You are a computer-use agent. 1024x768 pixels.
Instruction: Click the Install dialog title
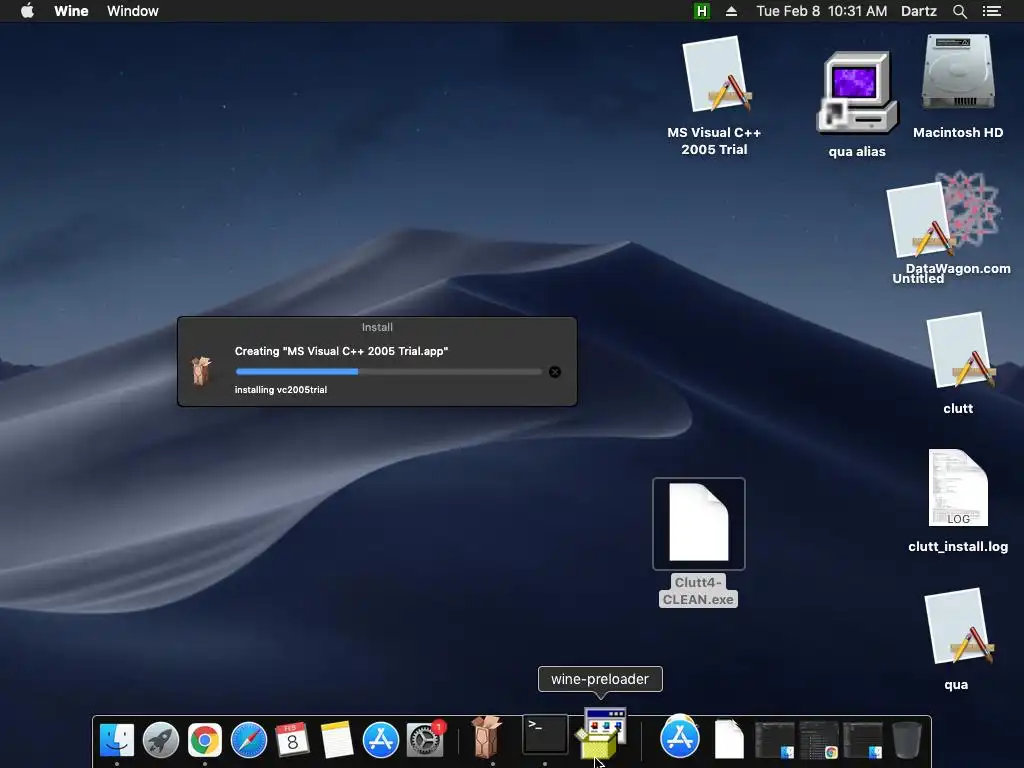pyautogui.click(x=377, y=327)
